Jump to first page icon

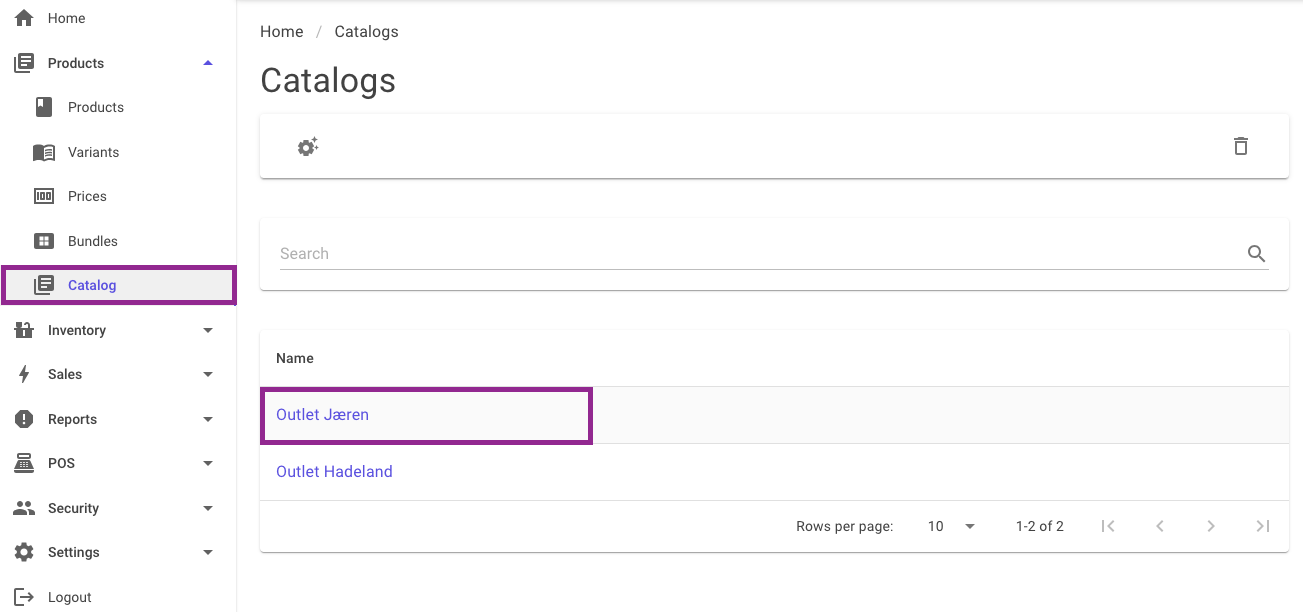coord(1107,526)
